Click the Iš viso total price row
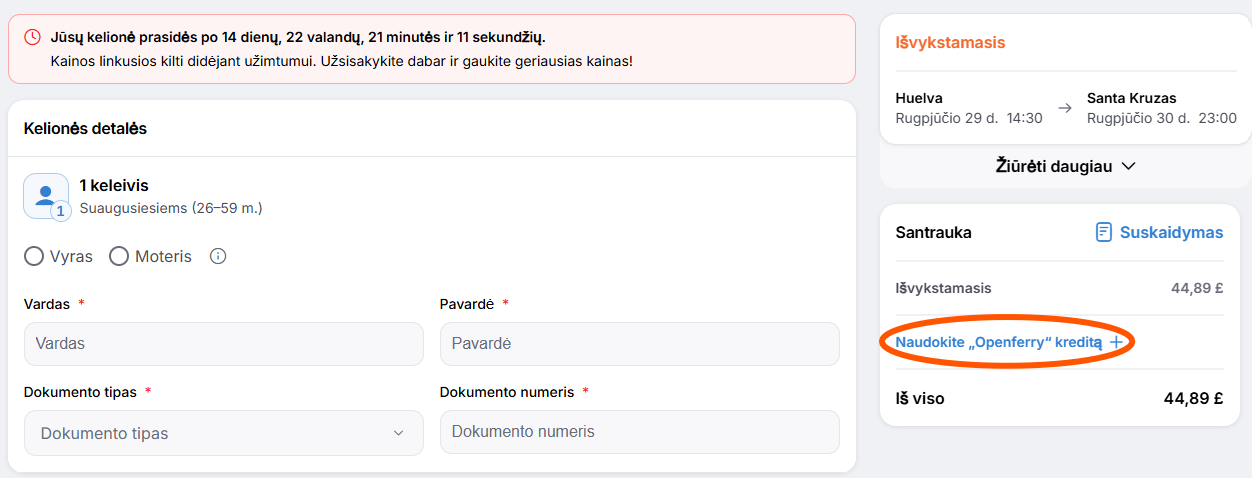 point(1060,398)
